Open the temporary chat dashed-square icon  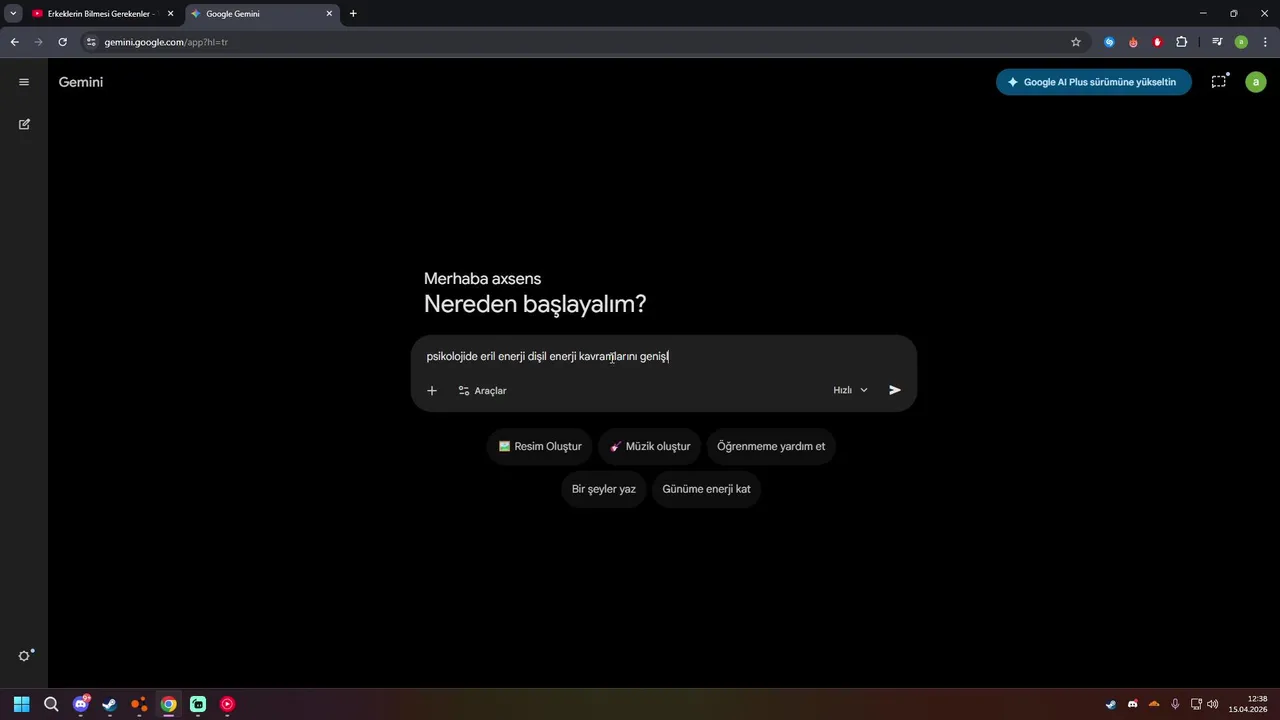(x=1219, y=82)
